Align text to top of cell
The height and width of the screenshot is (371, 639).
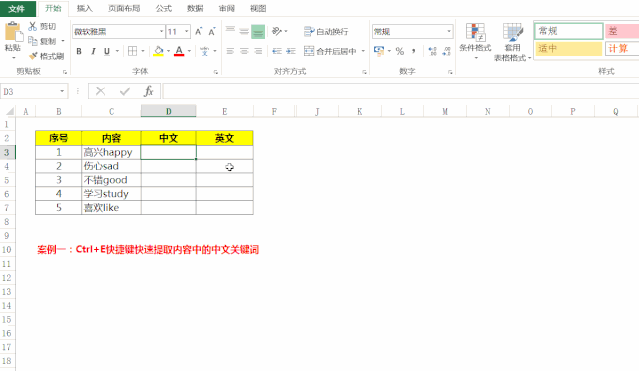pyautogui.click(x=230, y=31)
